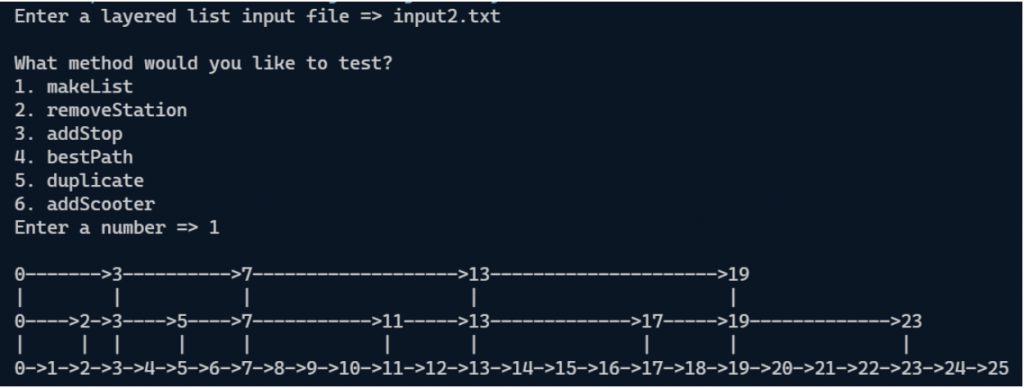Click node 10 in the bottom layer

pyautogui.click(x=349, y=368)
